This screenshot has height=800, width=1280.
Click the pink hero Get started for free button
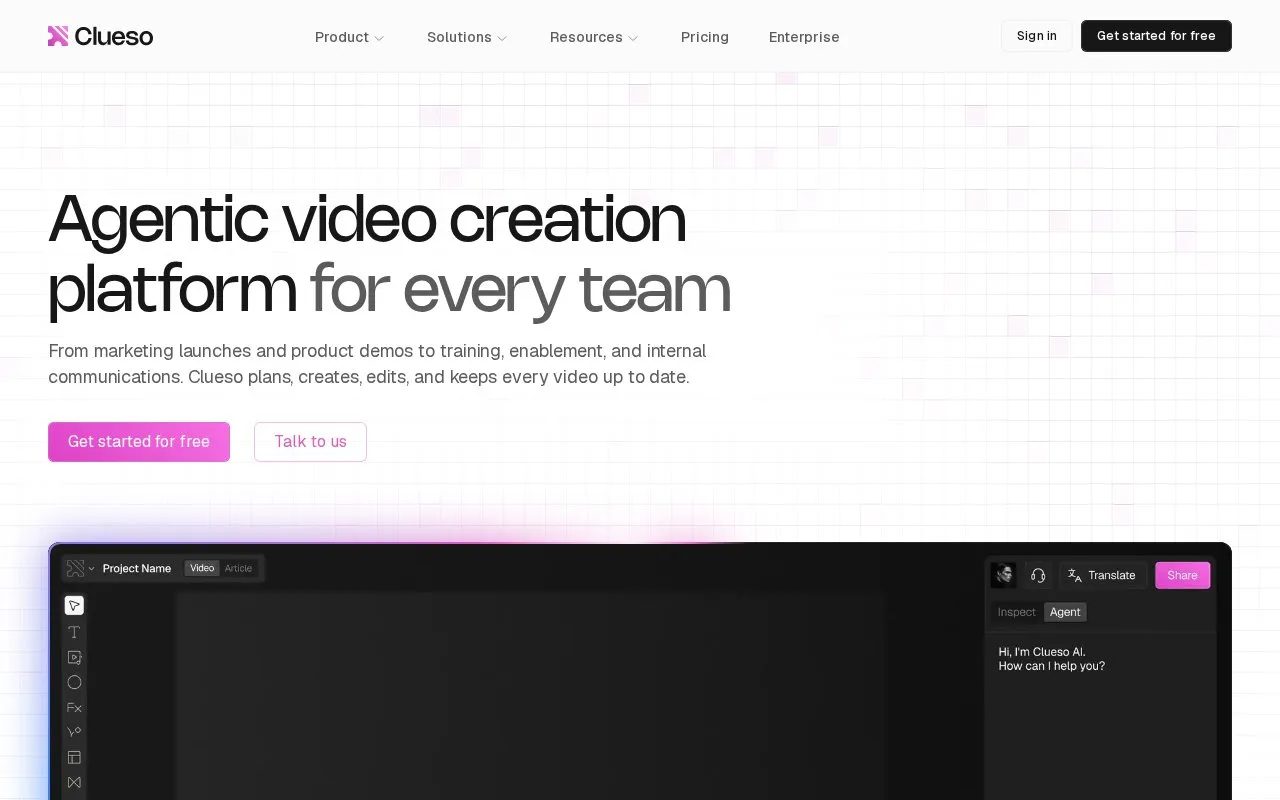(x=139, y=442)
